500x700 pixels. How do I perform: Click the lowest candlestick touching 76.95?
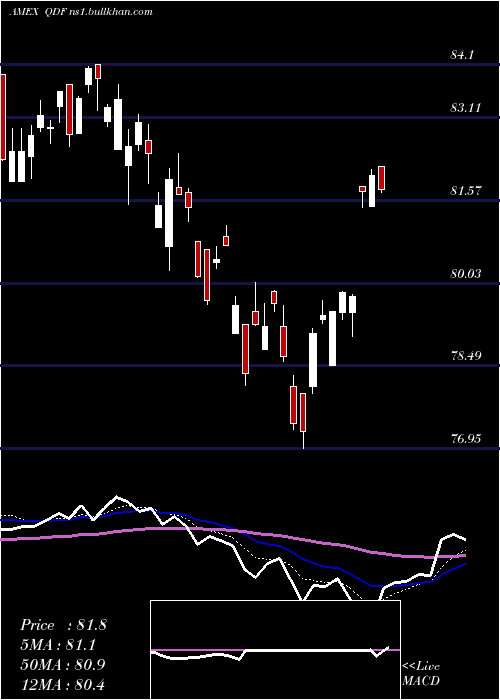click(x=303, y=420)
